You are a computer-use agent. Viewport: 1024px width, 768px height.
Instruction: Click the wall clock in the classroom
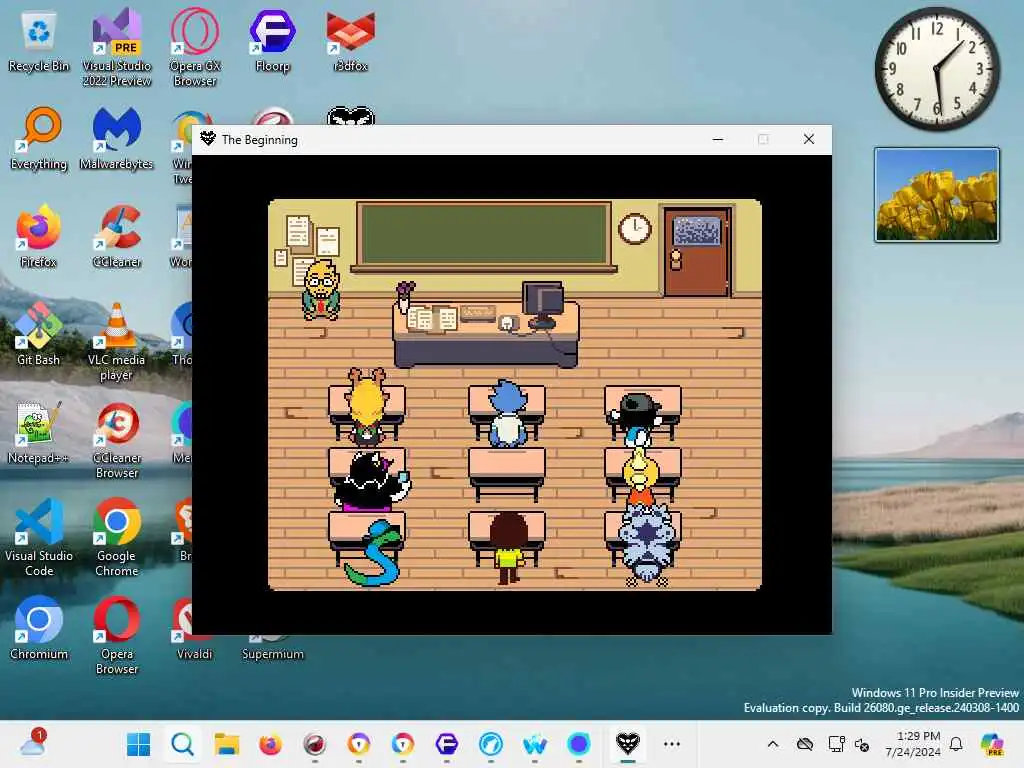[635, 229]
